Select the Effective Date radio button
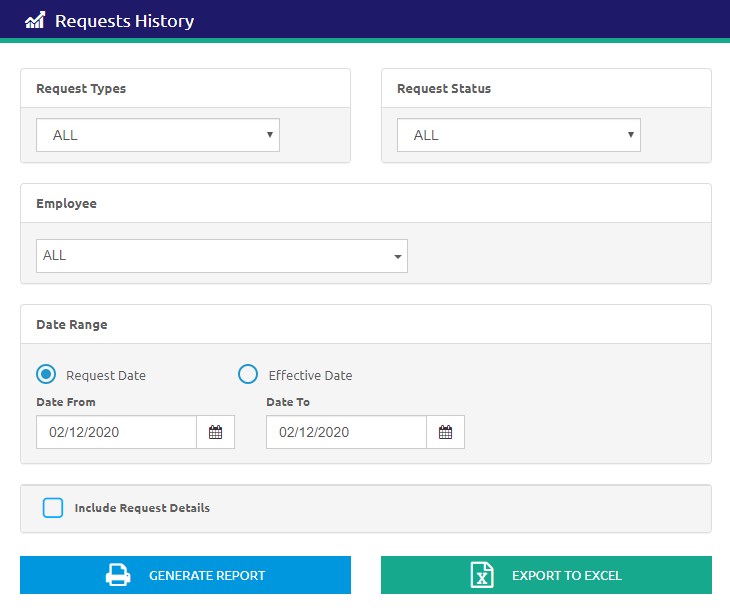This screenshot has width=730, height=611. [x=248, y=375]
